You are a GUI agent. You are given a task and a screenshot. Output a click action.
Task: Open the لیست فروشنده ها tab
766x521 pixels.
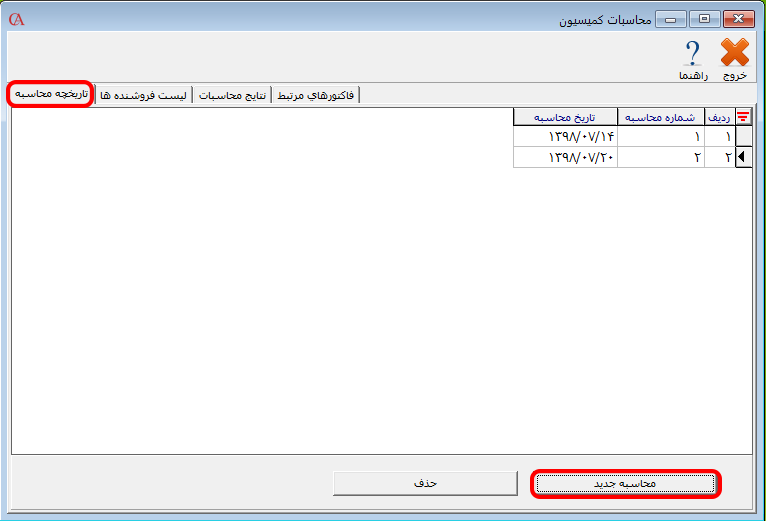coord(144,95)
